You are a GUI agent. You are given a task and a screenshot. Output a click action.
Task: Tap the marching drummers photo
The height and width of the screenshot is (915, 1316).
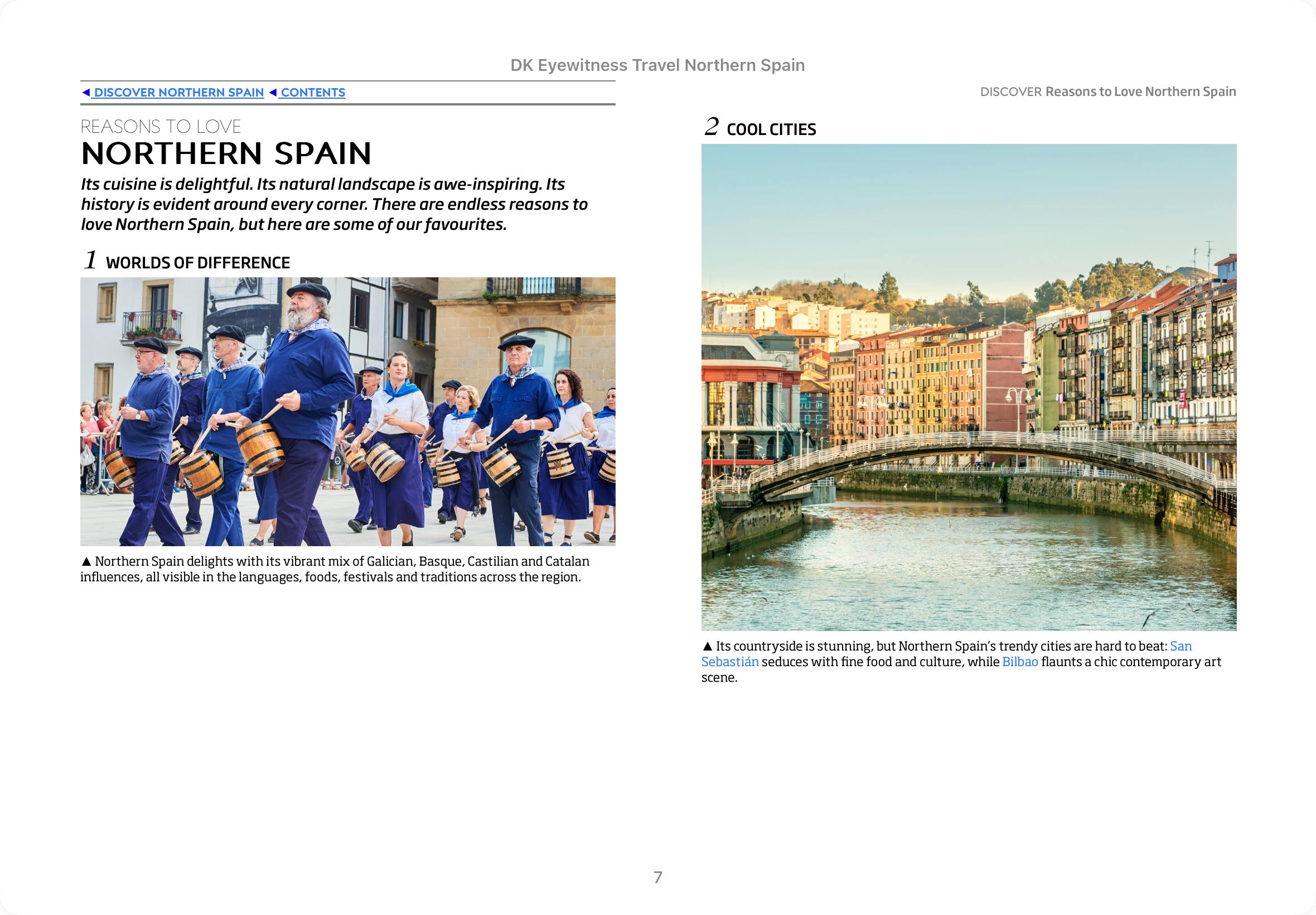[347, 411]
